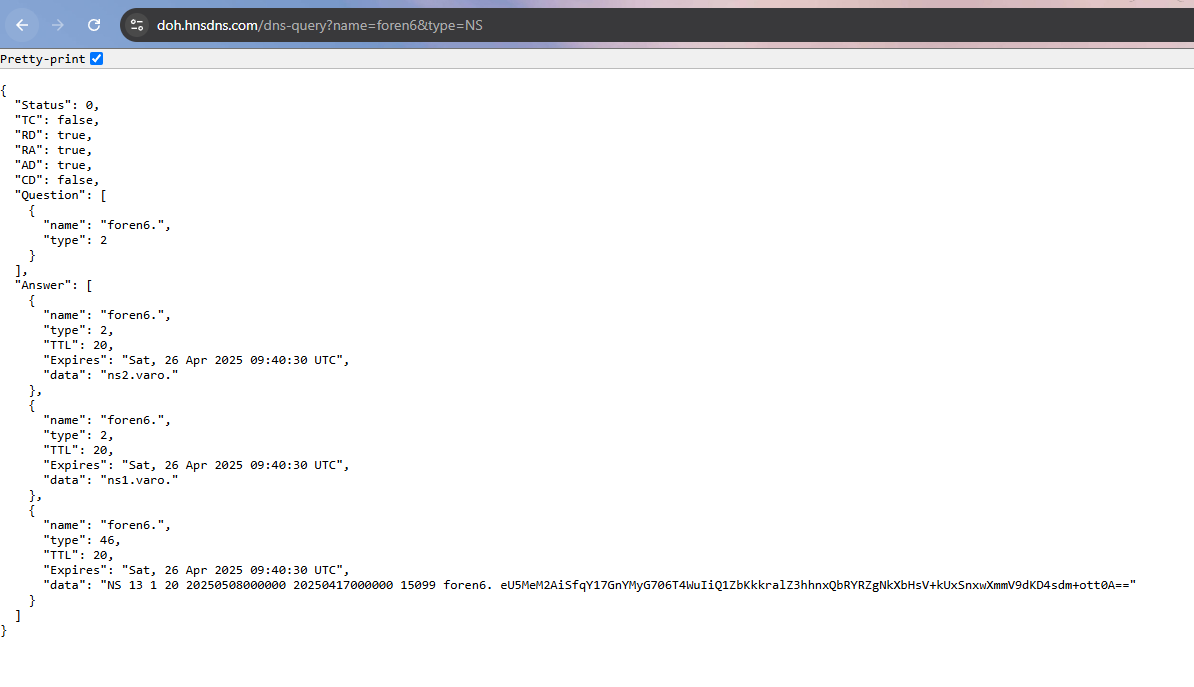Go back to the previous page

[x=22, y=25]
